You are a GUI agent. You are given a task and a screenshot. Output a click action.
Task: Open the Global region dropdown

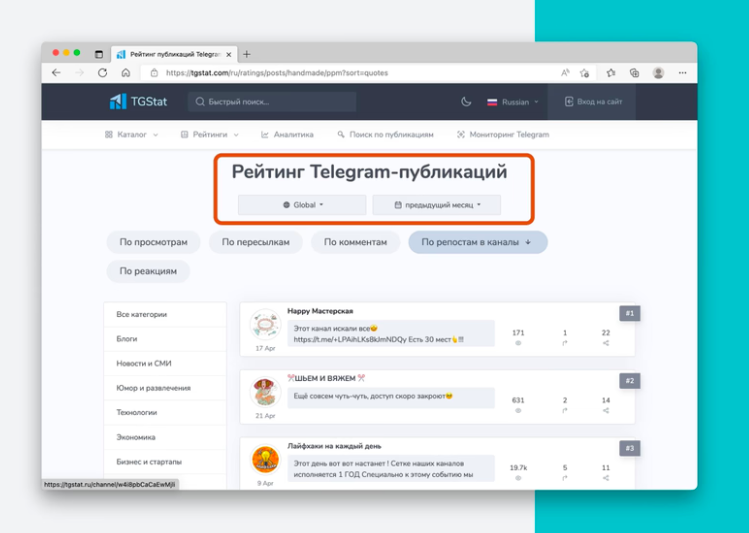coord(302,205)
